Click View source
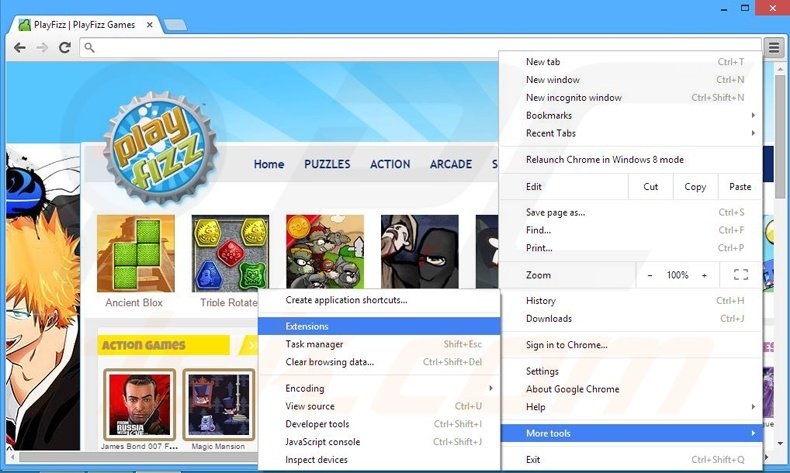The height and width of the screenshot is (473, 790). coord(379,406)
